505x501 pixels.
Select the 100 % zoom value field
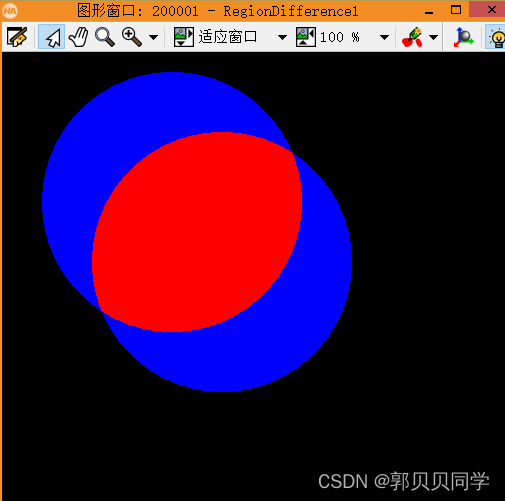tap(339, 37)
